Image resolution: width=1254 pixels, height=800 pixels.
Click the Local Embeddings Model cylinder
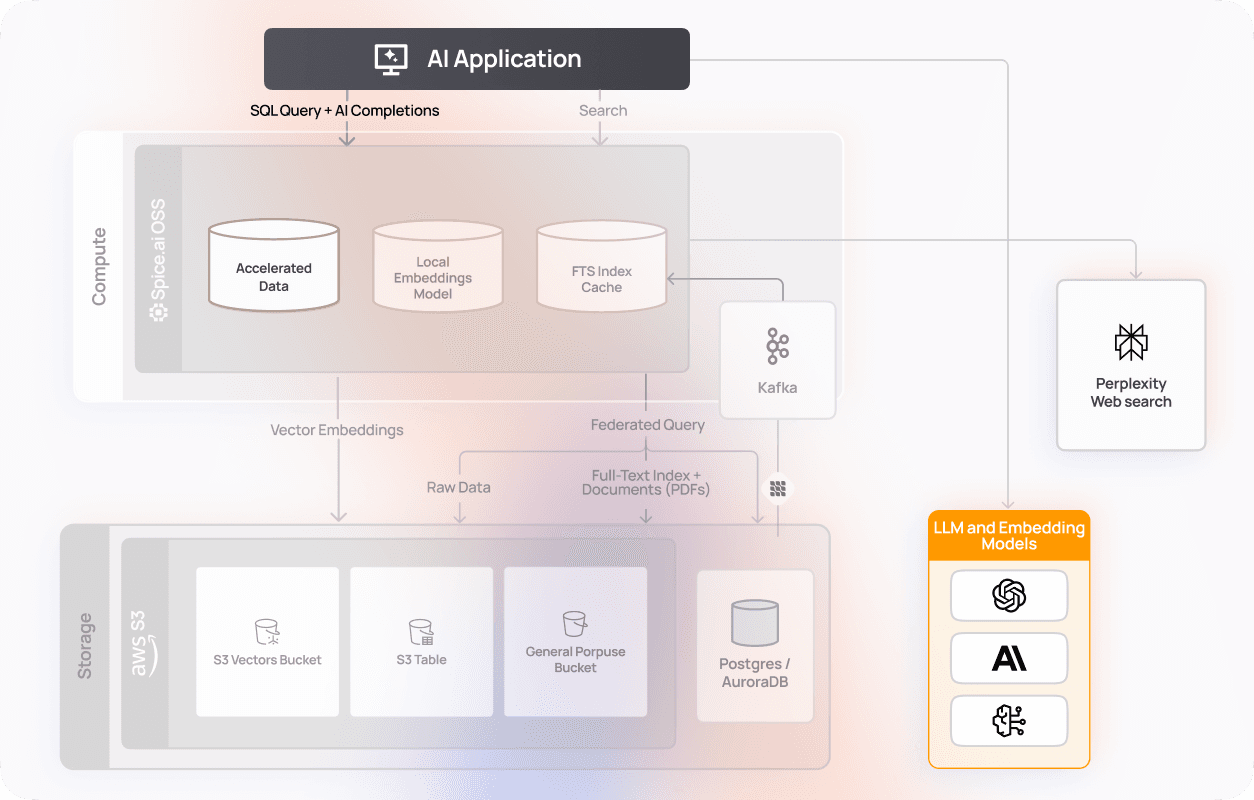coord(437,265)
